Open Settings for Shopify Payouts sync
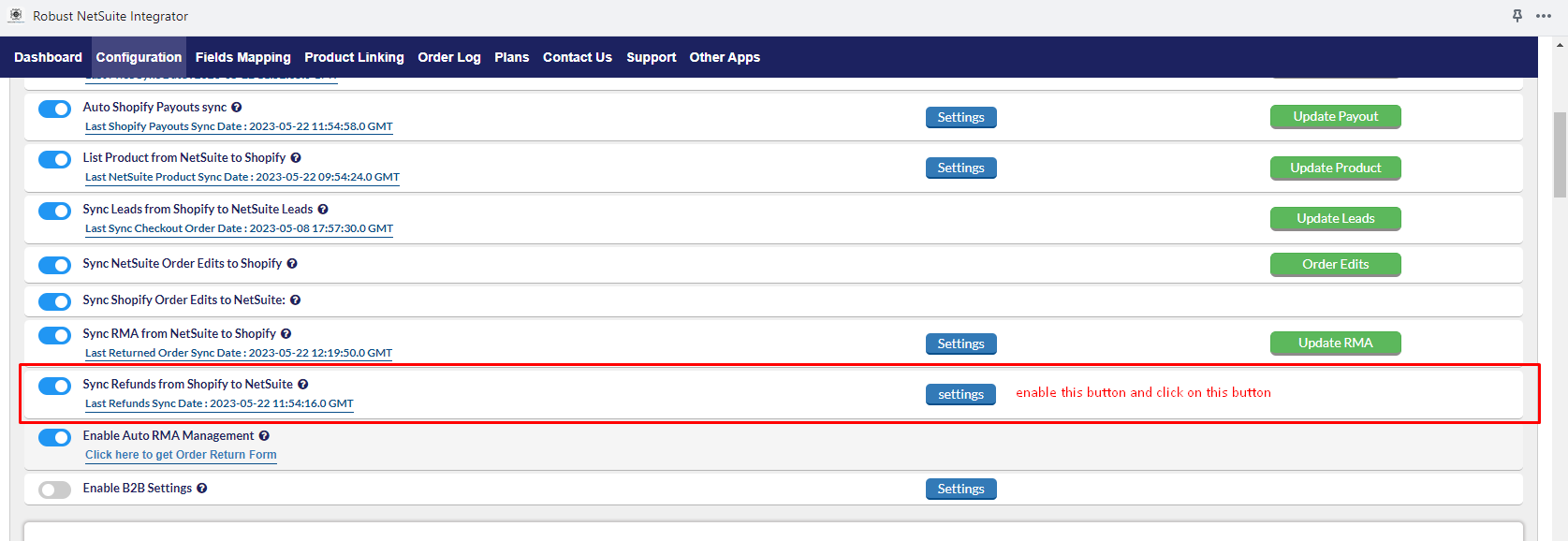The height and width of the screenshot is (541, 1568). coord(960,117)
